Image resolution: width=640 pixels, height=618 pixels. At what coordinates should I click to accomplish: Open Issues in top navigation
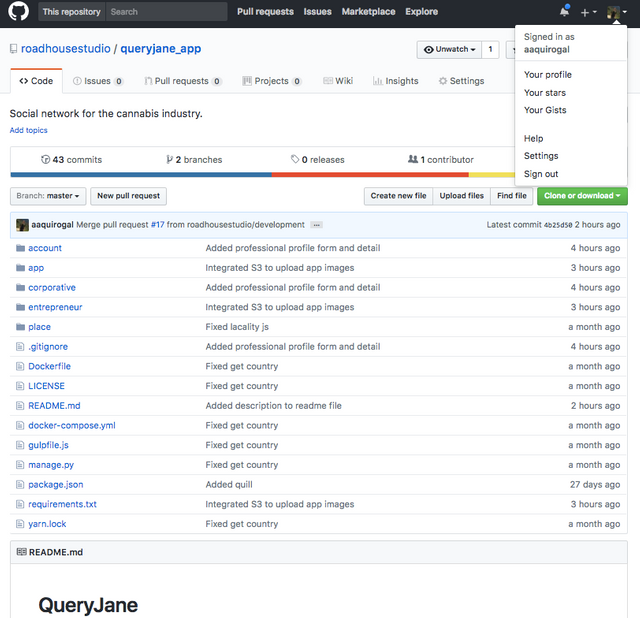[x=318, y=11]
